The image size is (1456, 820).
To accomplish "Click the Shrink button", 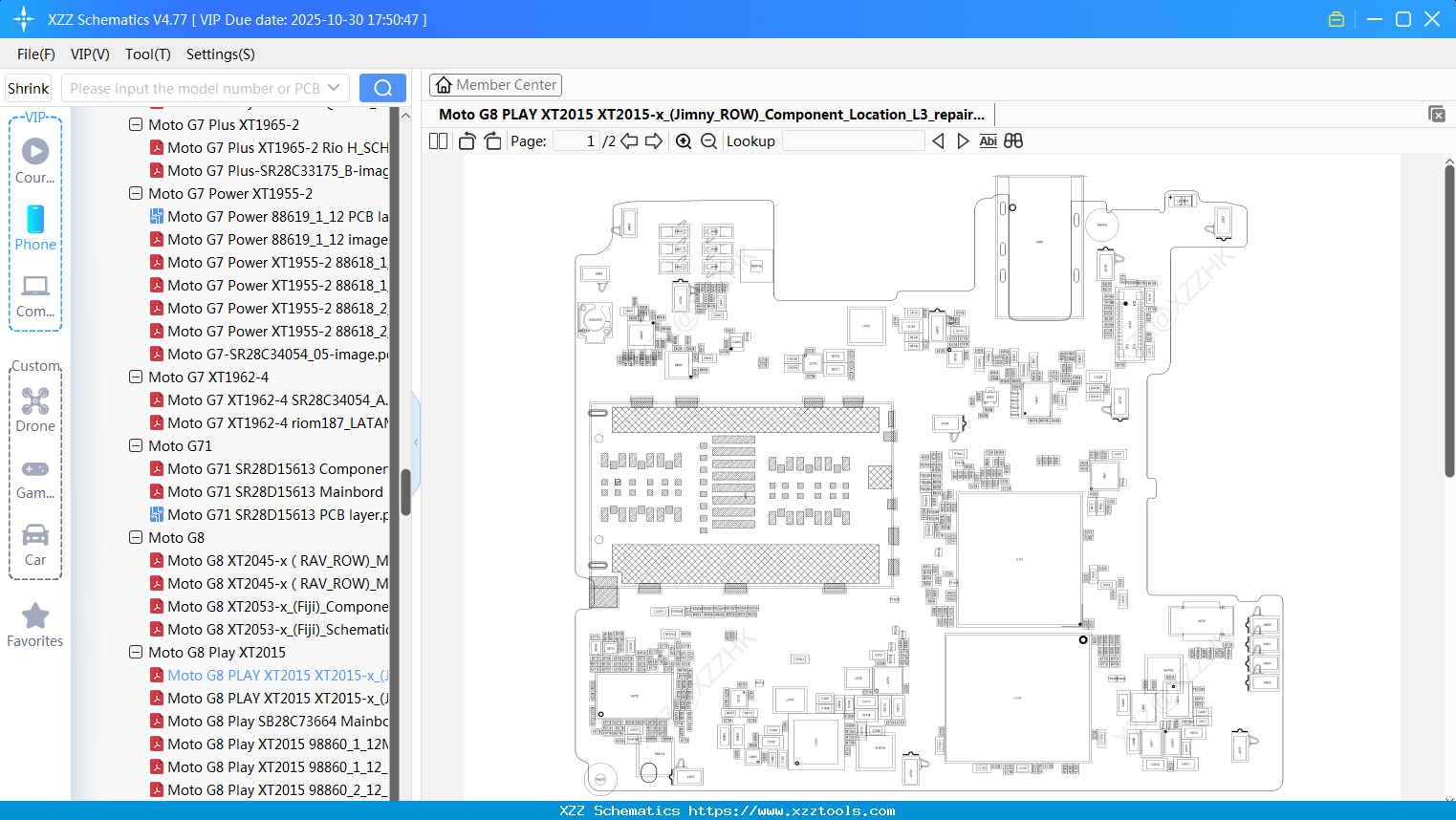I will pyautogui.click(x=28, y=88).
